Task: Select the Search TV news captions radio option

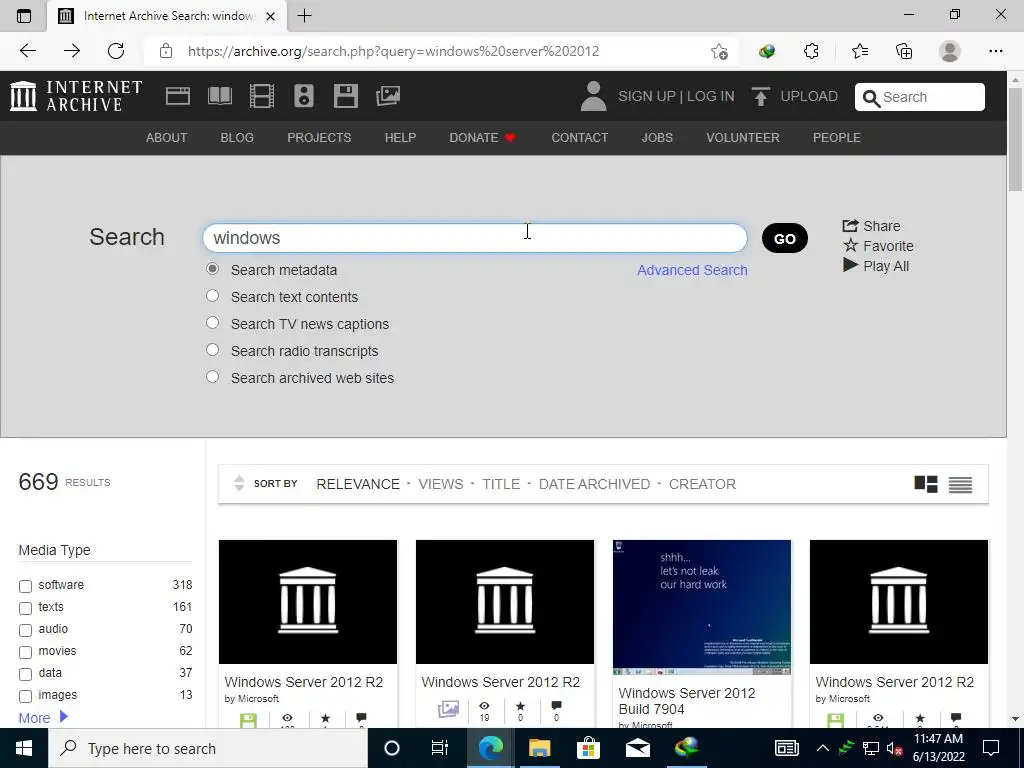Action: (212, 323)
